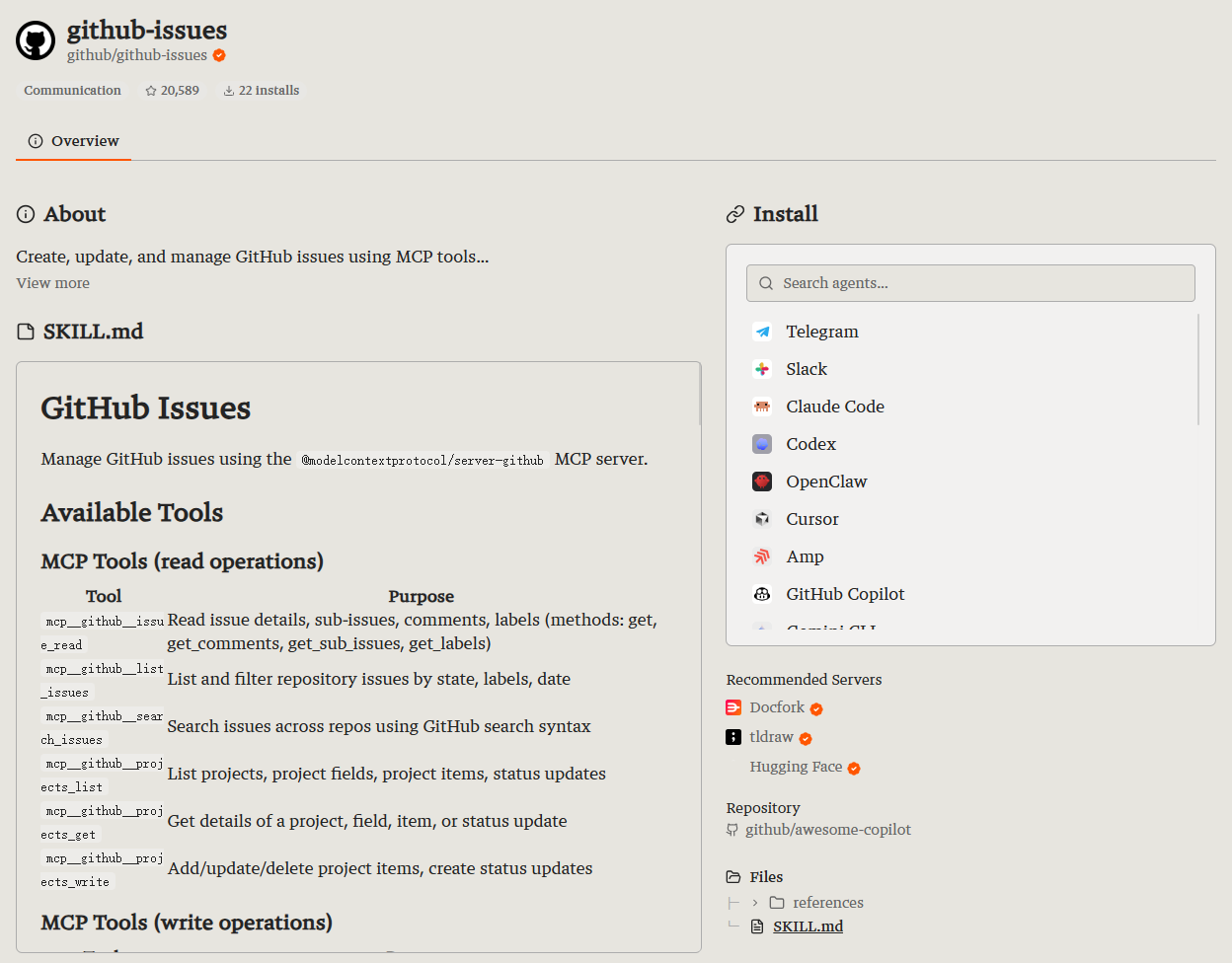The height and width of the screenshot is (963, 1232).
Task: Click the GitHub octocat logo
Action: coord(36,40)
